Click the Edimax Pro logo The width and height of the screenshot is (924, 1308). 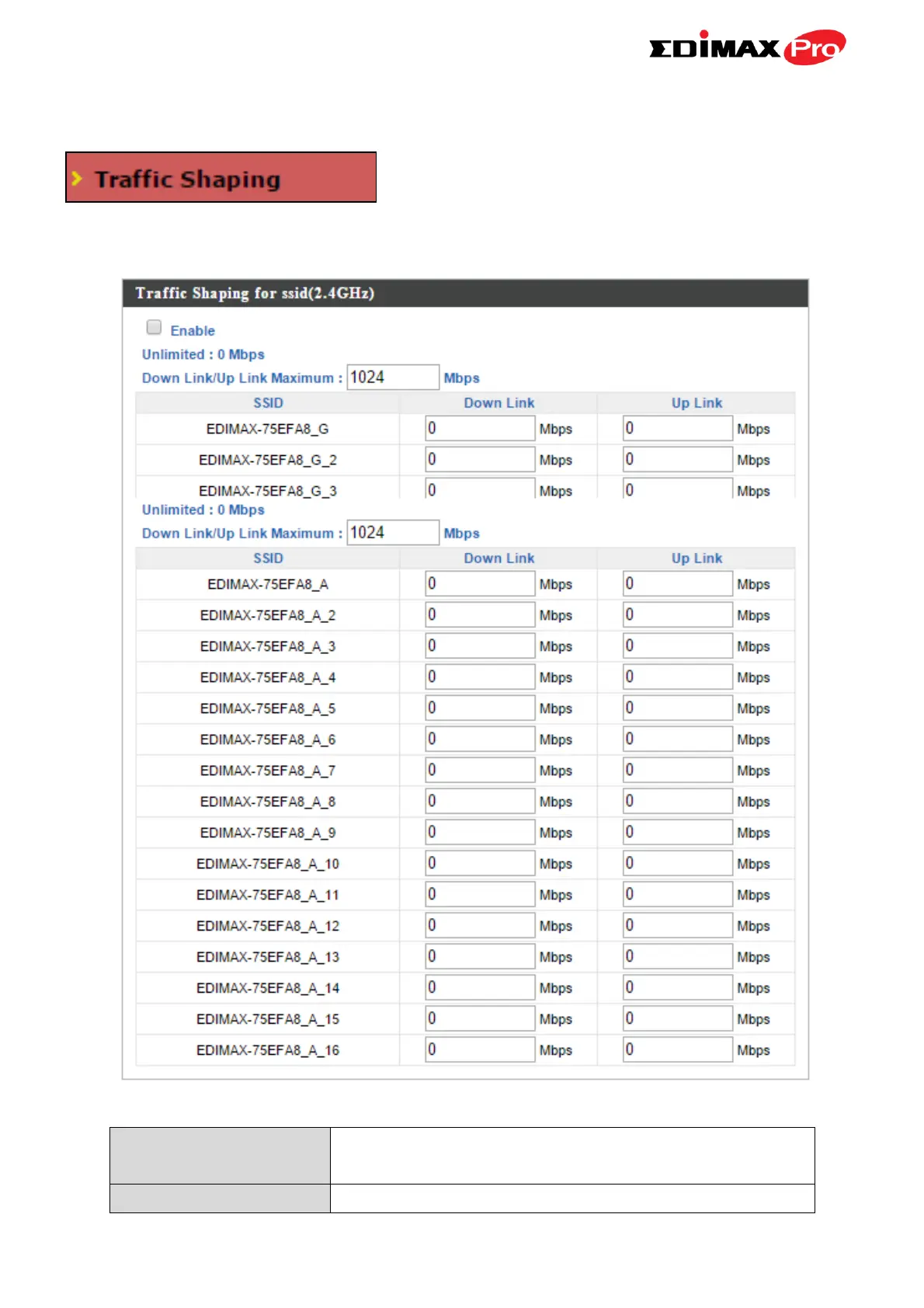747,47
